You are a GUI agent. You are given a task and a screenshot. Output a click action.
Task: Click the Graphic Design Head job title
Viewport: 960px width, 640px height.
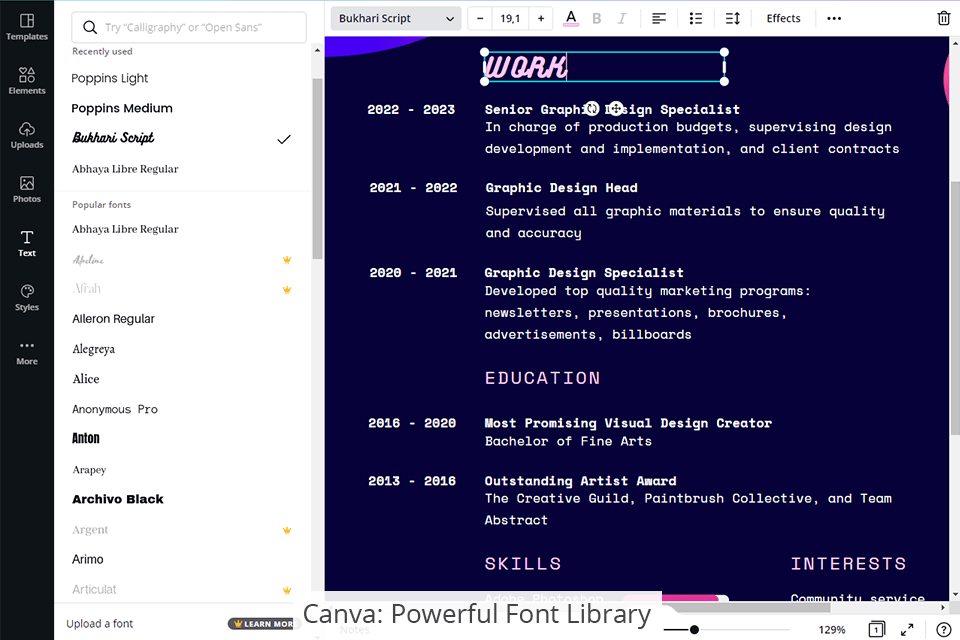point(561,188)
